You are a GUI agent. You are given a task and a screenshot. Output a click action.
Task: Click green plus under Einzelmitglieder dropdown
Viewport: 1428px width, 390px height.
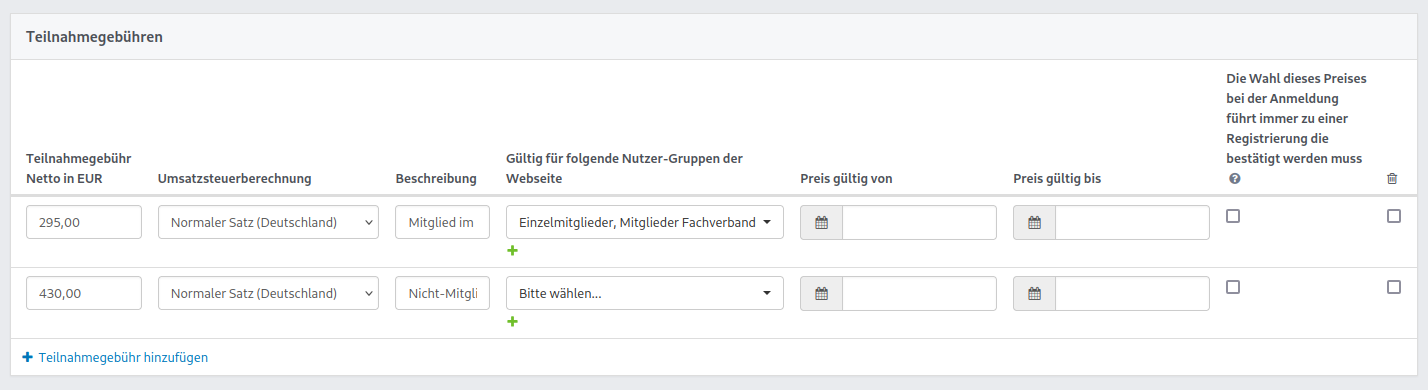point(512,250)
